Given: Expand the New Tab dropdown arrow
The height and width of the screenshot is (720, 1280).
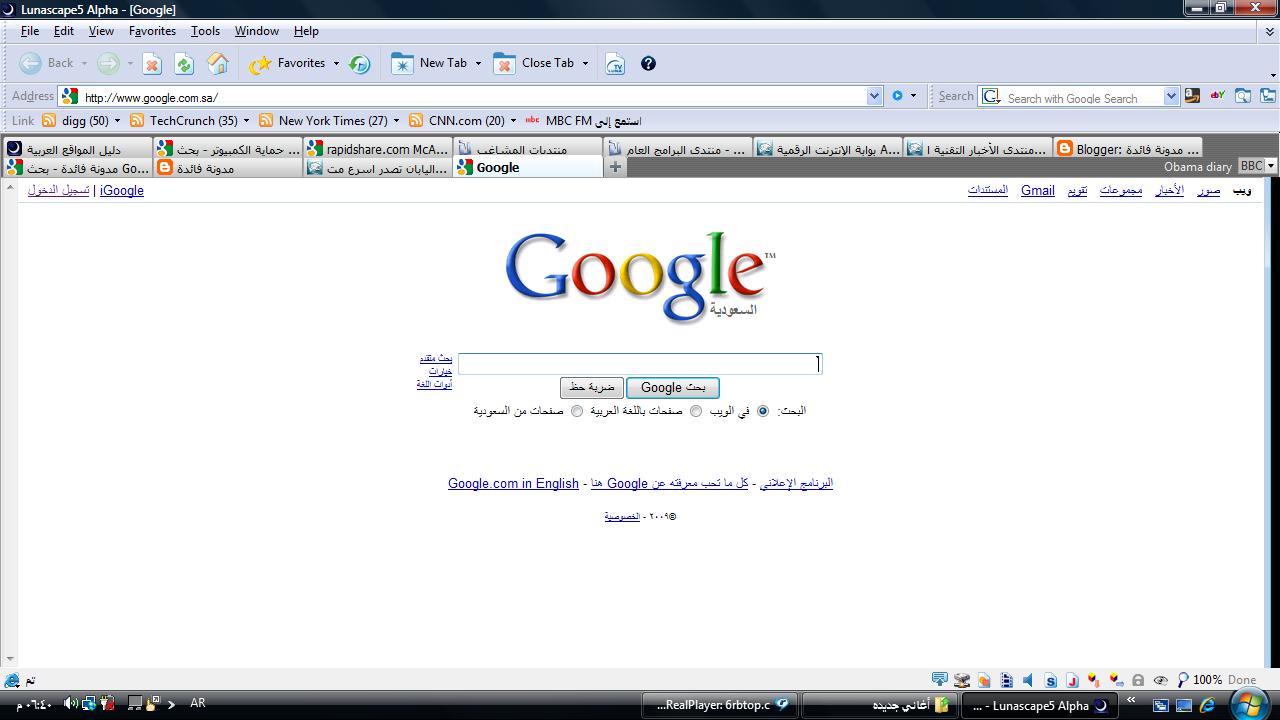Looking at the screenshot, I should (x=478, y=64).
